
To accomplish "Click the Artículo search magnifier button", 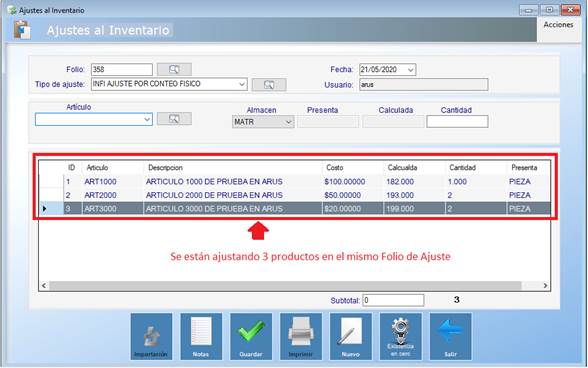I will pos(174,119).
